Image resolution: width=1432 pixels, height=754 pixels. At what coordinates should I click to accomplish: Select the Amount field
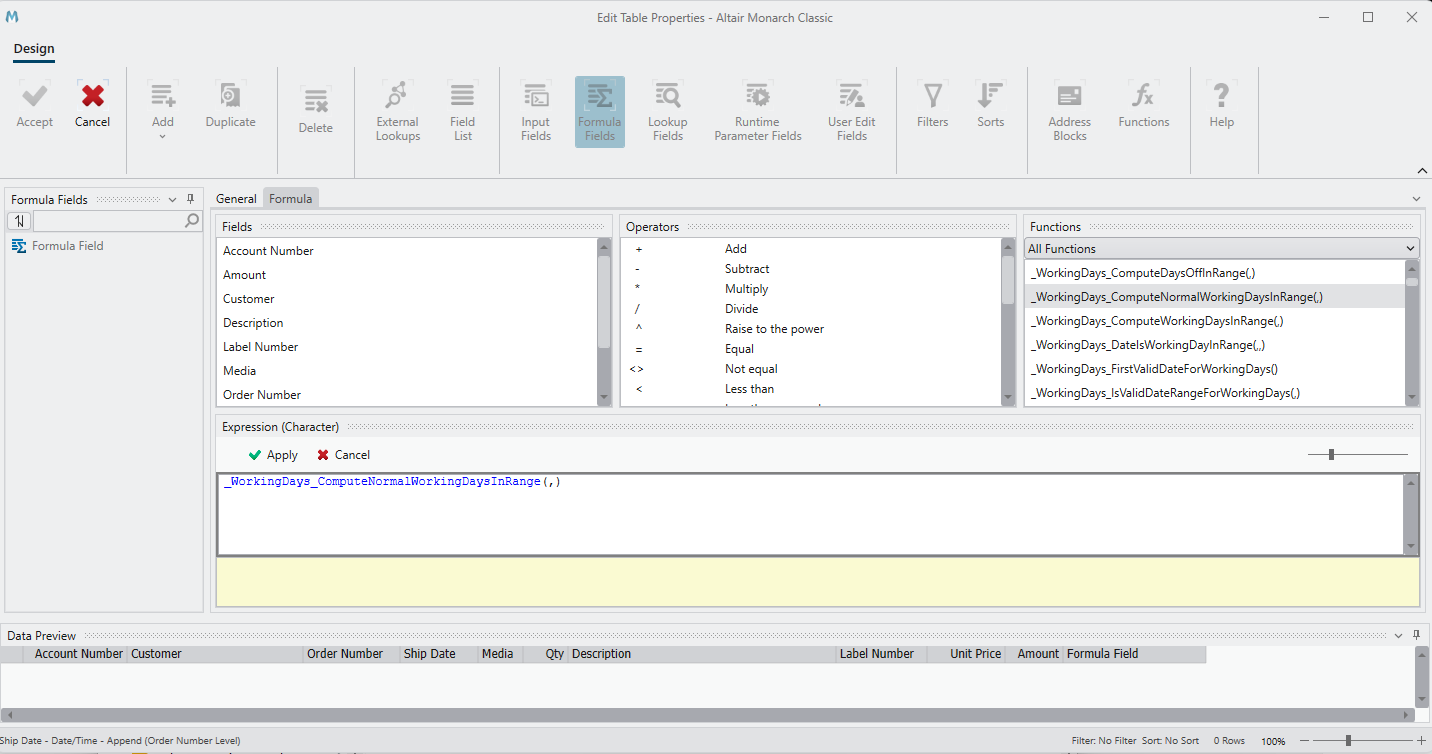[x=244, y=275]
